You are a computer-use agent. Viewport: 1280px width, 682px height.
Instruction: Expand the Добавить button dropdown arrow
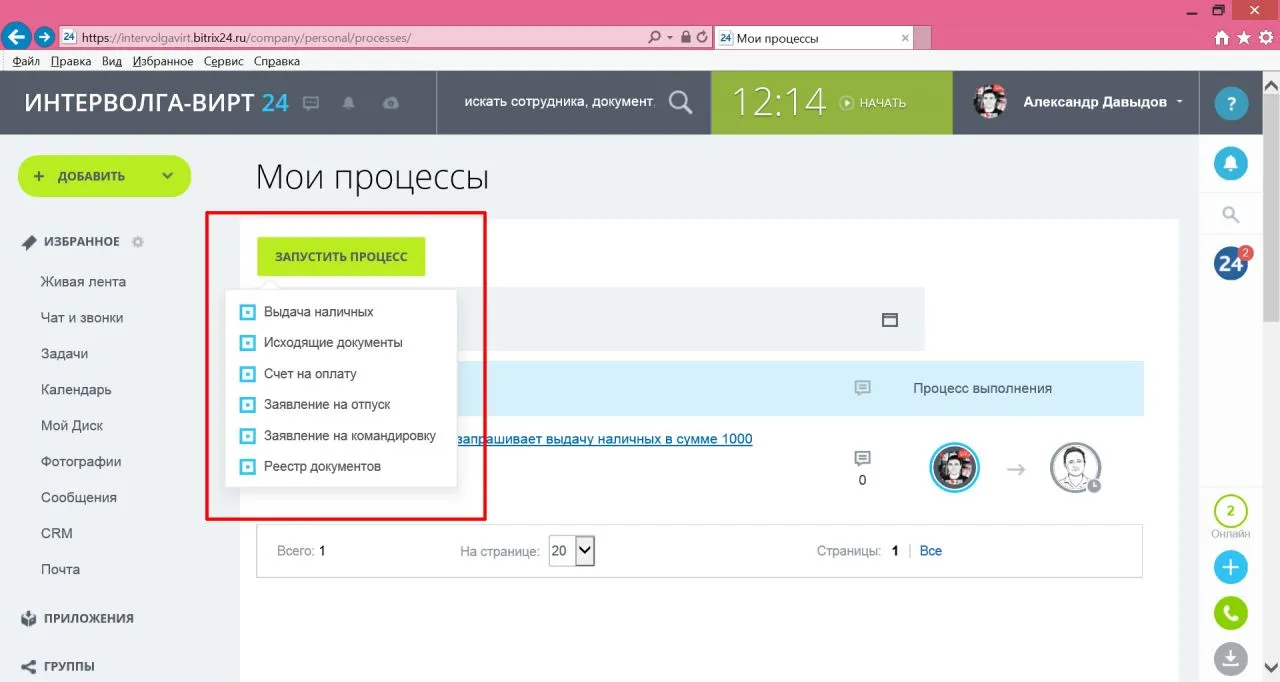coord(167,176)
